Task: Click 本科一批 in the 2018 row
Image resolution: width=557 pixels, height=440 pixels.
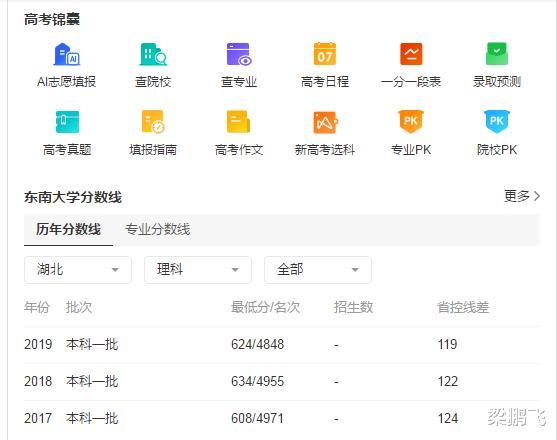Action: pyautogui.click(x=92, y=381)
